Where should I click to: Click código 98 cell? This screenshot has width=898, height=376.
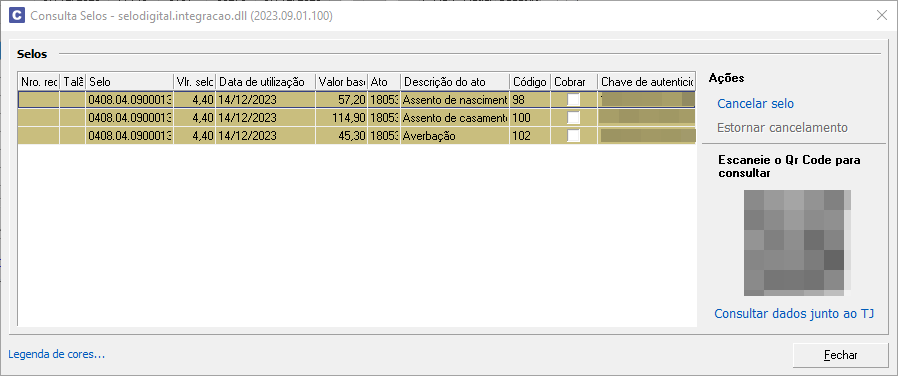coord(530,100)
